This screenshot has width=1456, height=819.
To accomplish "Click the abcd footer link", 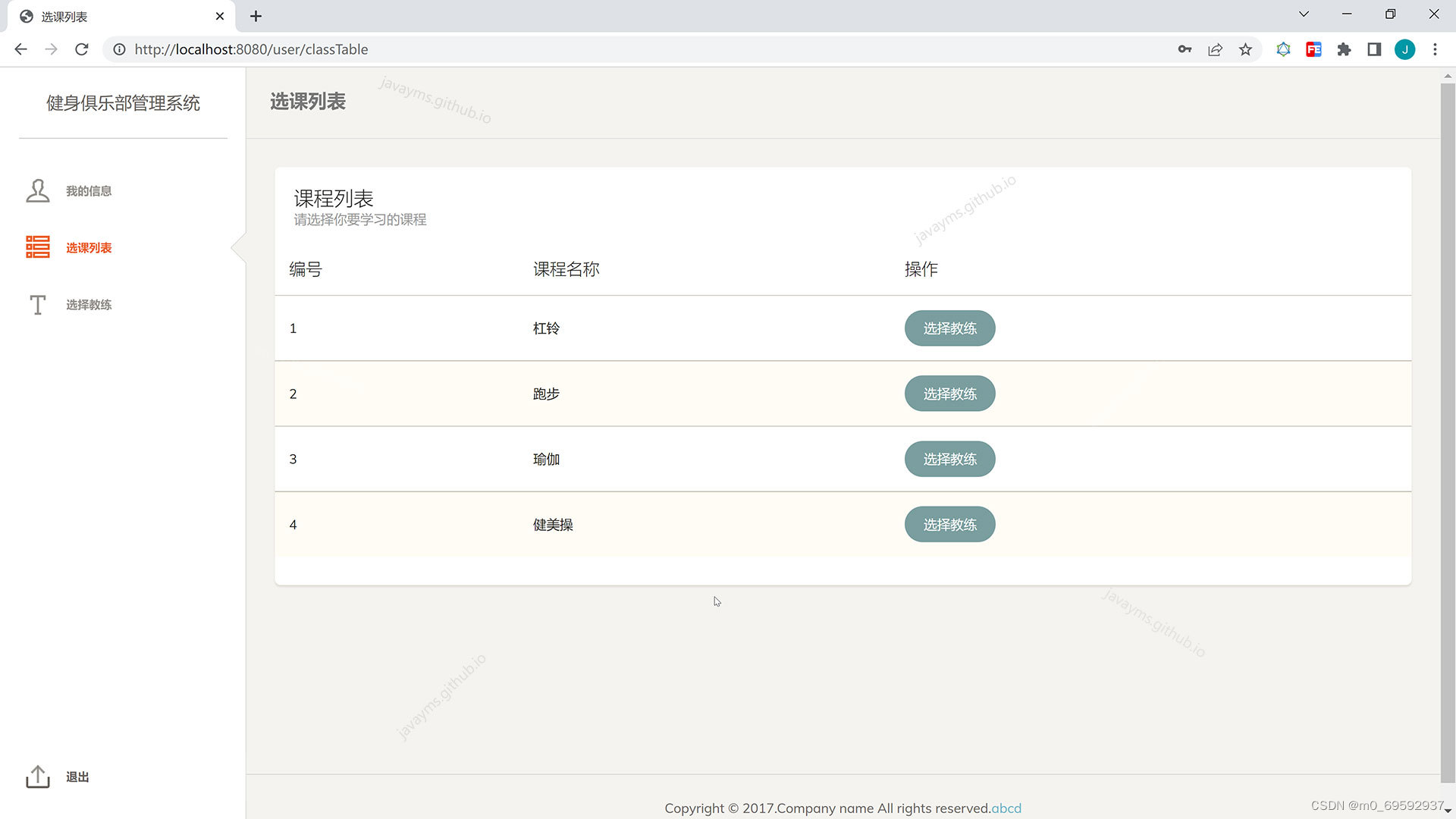I will click(1006, 808).
